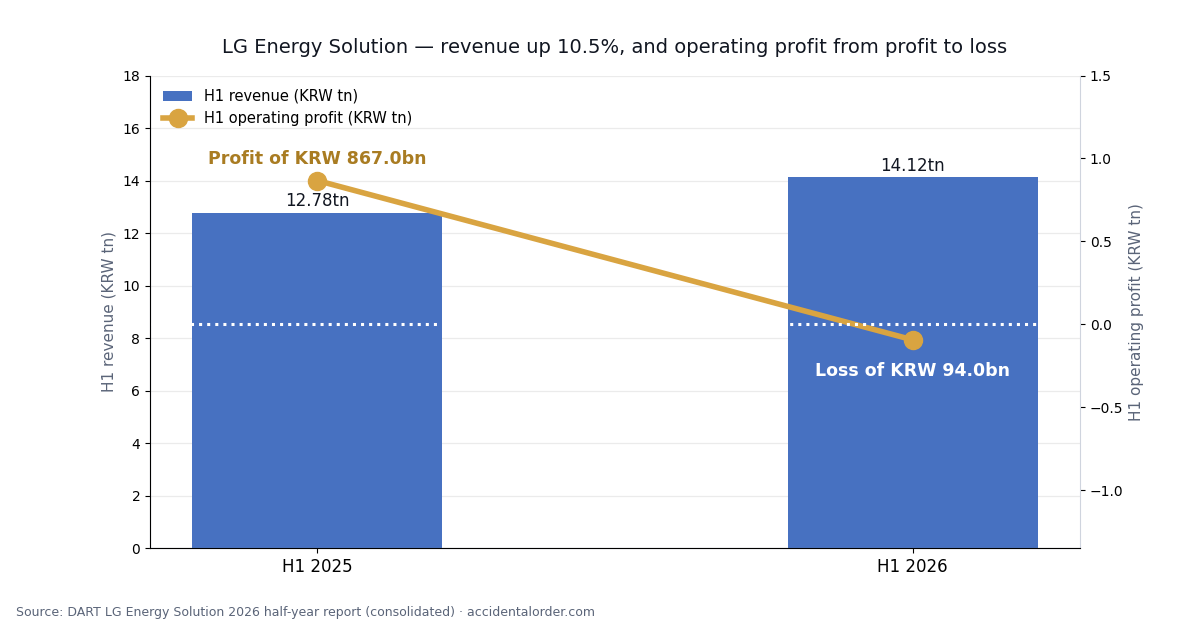
Task: Click the left axis title 'H1 revenue (KRW tn)'
Action: click(x=109, y=312)
